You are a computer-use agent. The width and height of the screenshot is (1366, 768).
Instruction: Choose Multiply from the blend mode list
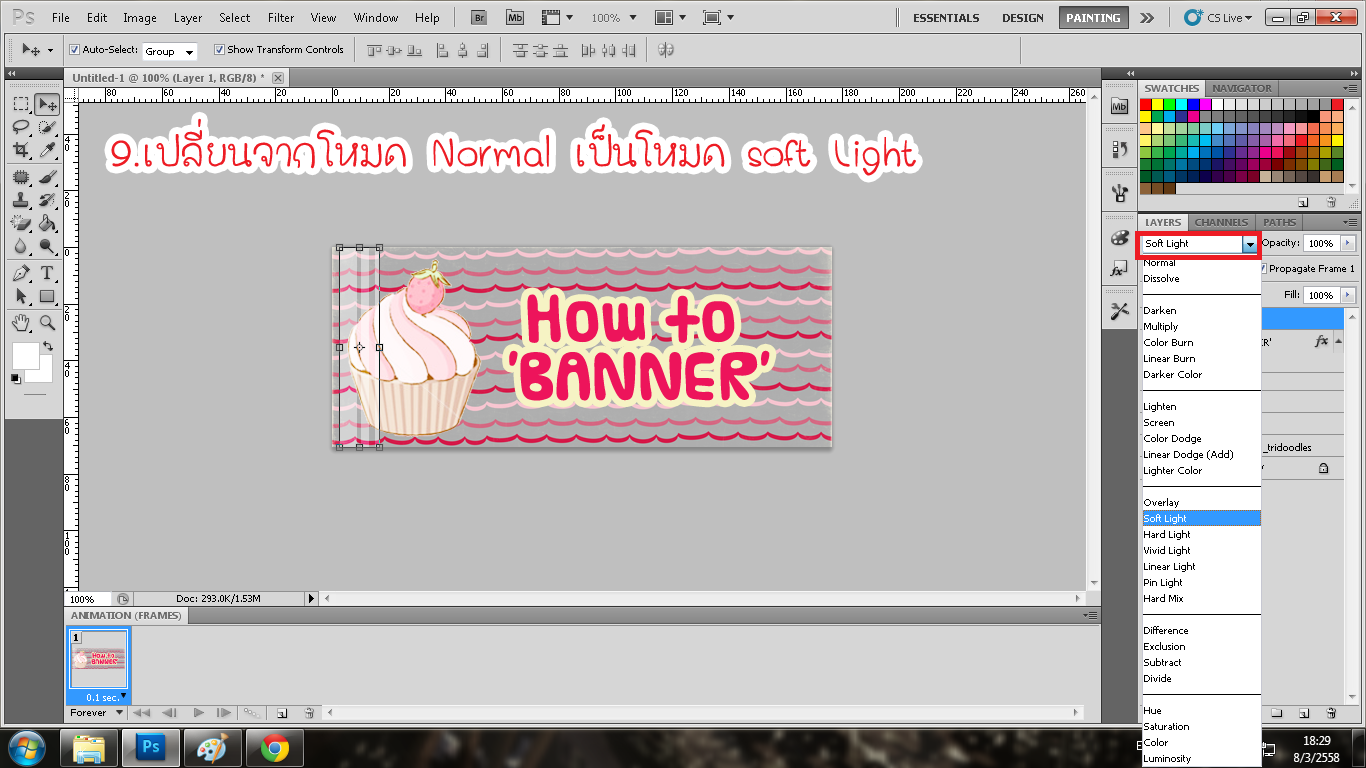(x=1201, y=327)
